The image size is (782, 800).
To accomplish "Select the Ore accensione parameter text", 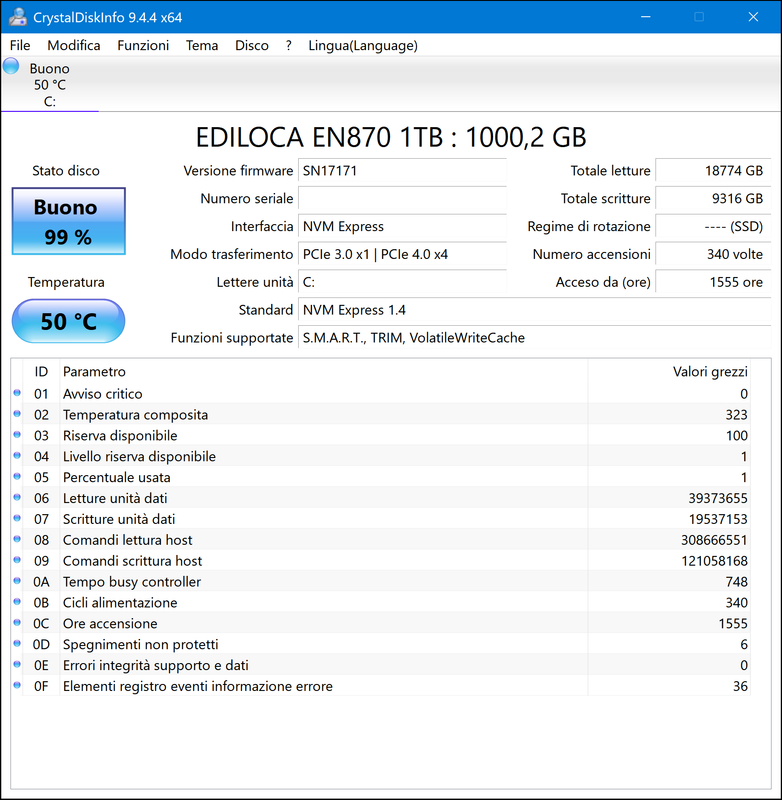I will [x=110, y=624].
